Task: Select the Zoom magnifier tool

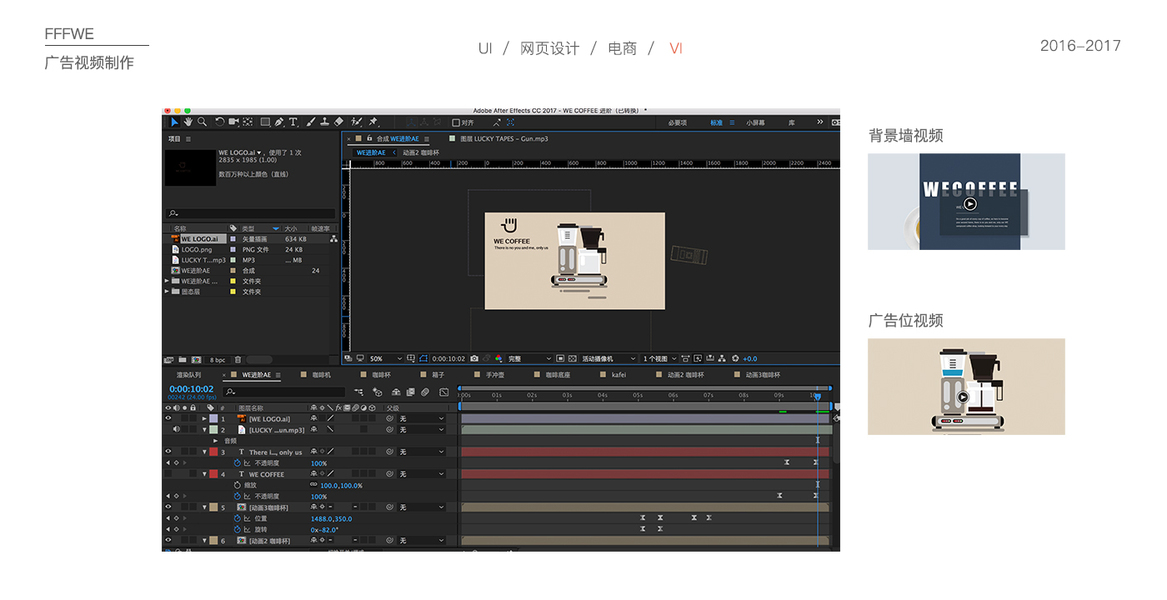Action: coord(202,121)
